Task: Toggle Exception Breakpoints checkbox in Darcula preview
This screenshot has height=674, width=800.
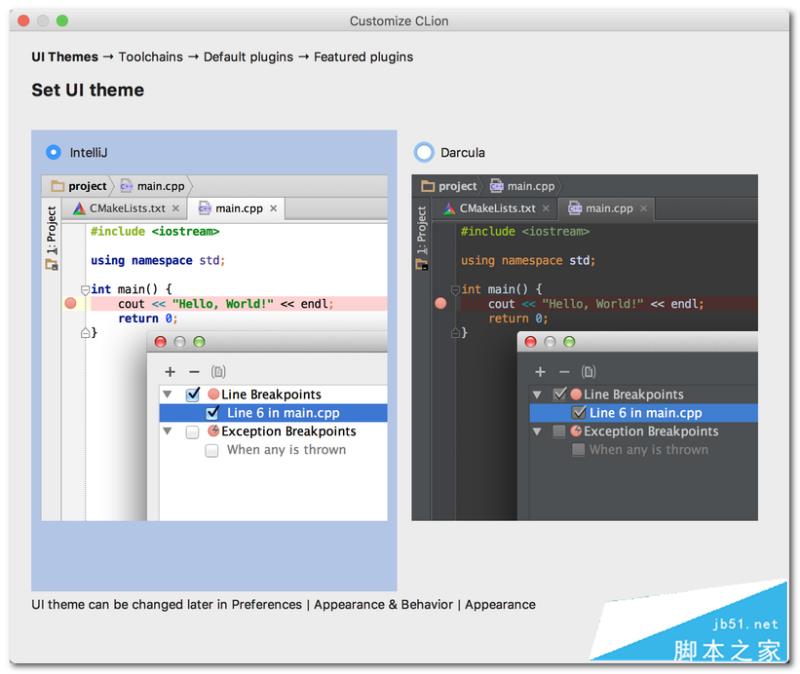Action: [559, 432]
